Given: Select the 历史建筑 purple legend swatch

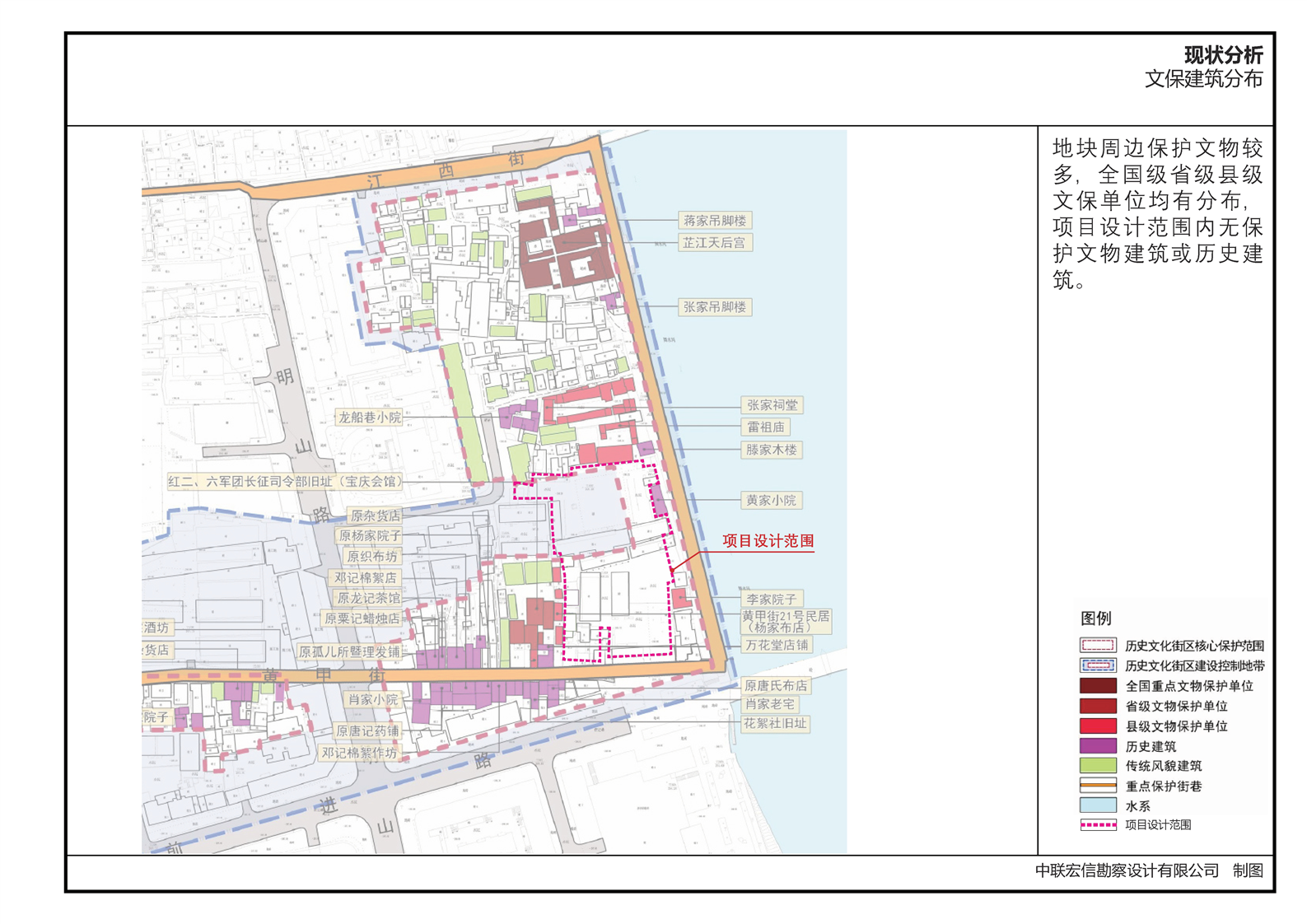Looking at the screenshot, I should (x=1098, y=745).
